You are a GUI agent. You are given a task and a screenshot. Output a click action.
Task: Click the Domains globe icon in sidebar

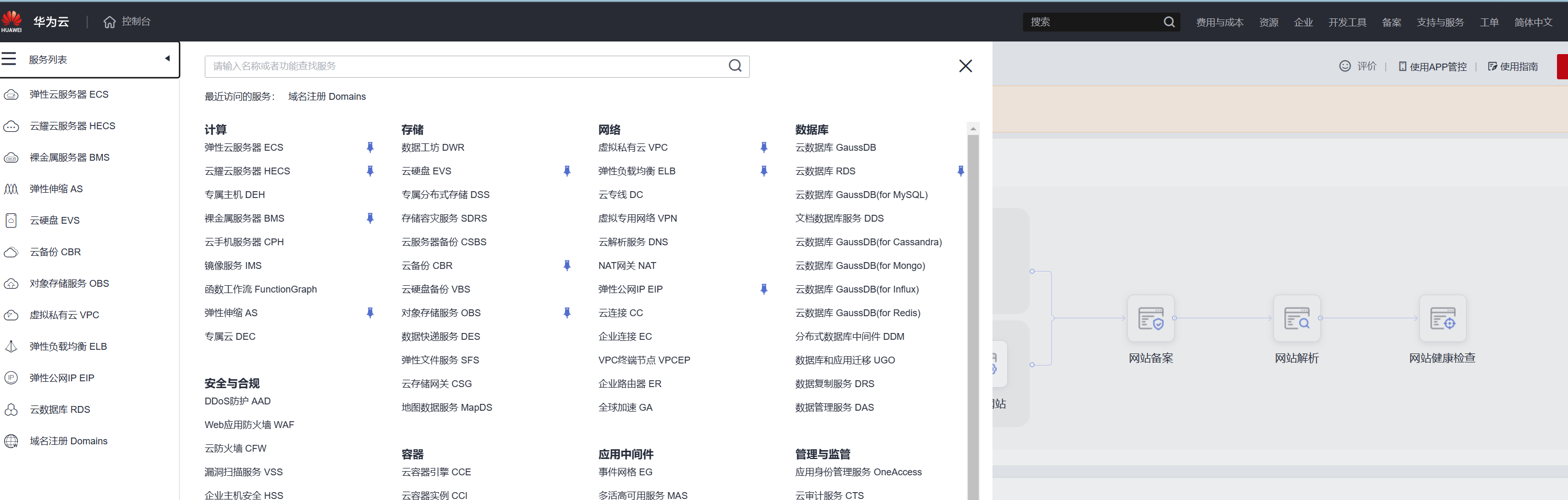11,441
